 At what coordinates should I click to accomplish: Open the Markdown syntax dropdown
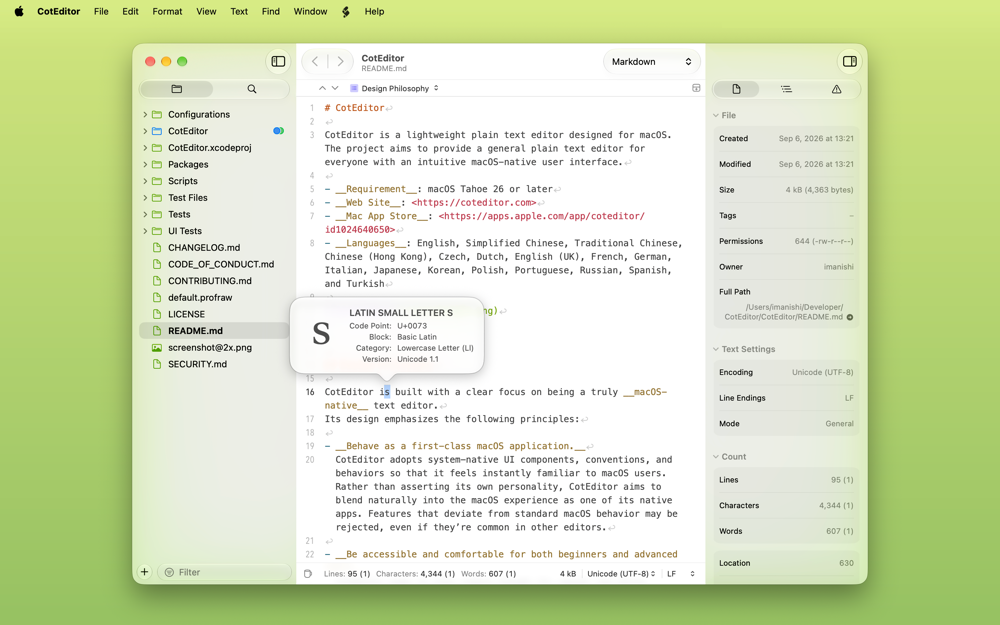click(x=652, y=61)
